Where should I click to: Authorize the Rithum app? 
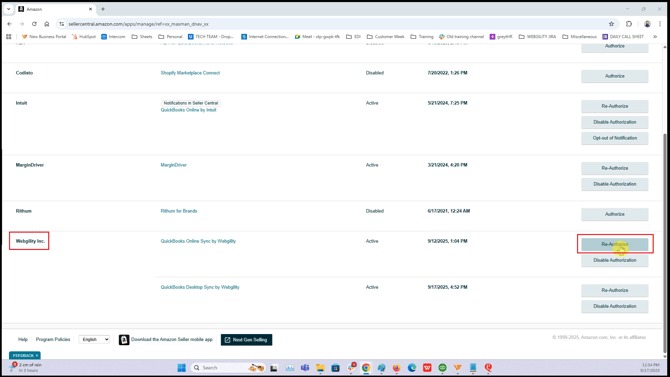point(614,214)
